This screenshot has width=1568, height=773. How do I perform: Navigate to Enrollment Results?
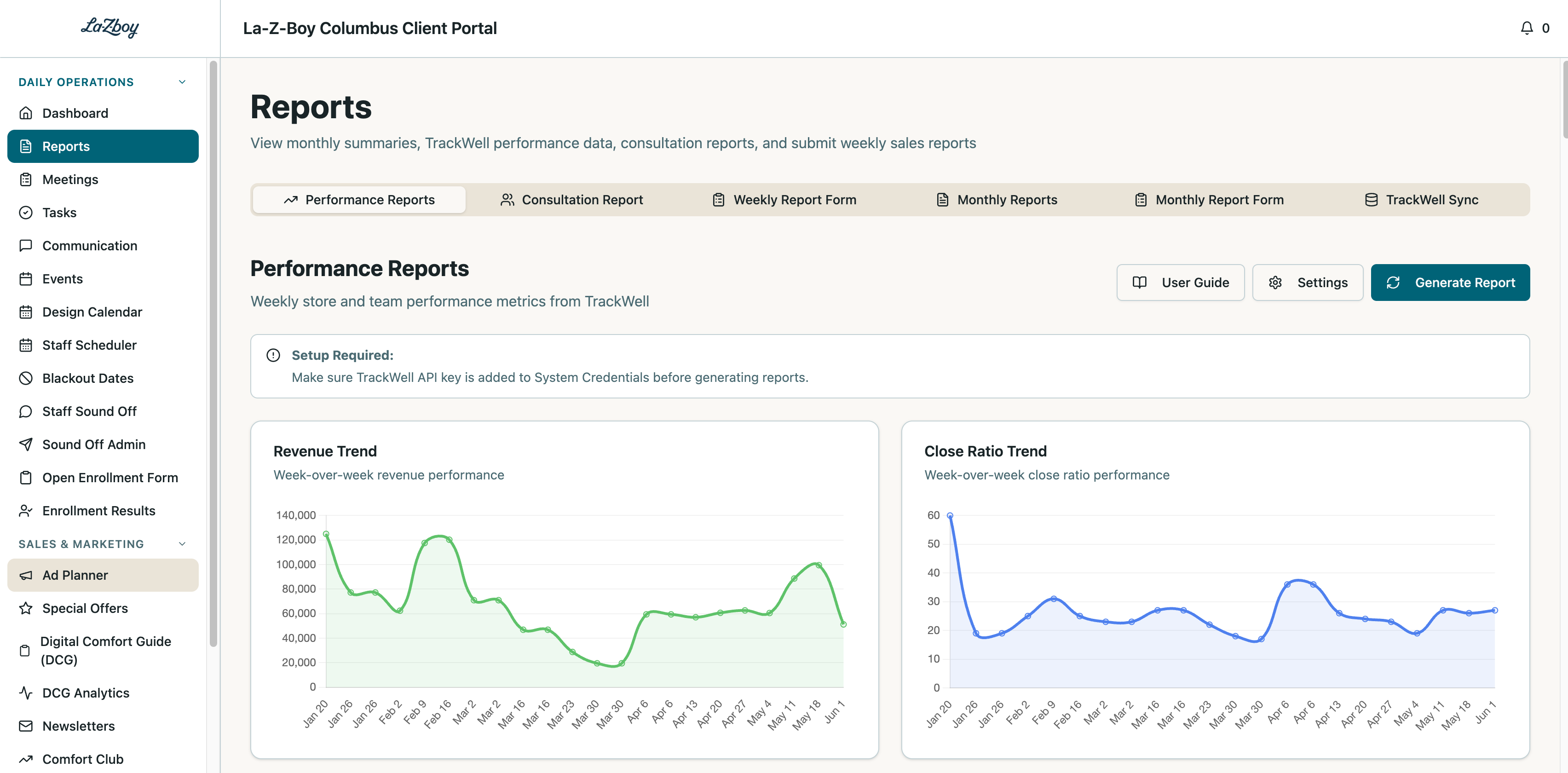point(103,511)
